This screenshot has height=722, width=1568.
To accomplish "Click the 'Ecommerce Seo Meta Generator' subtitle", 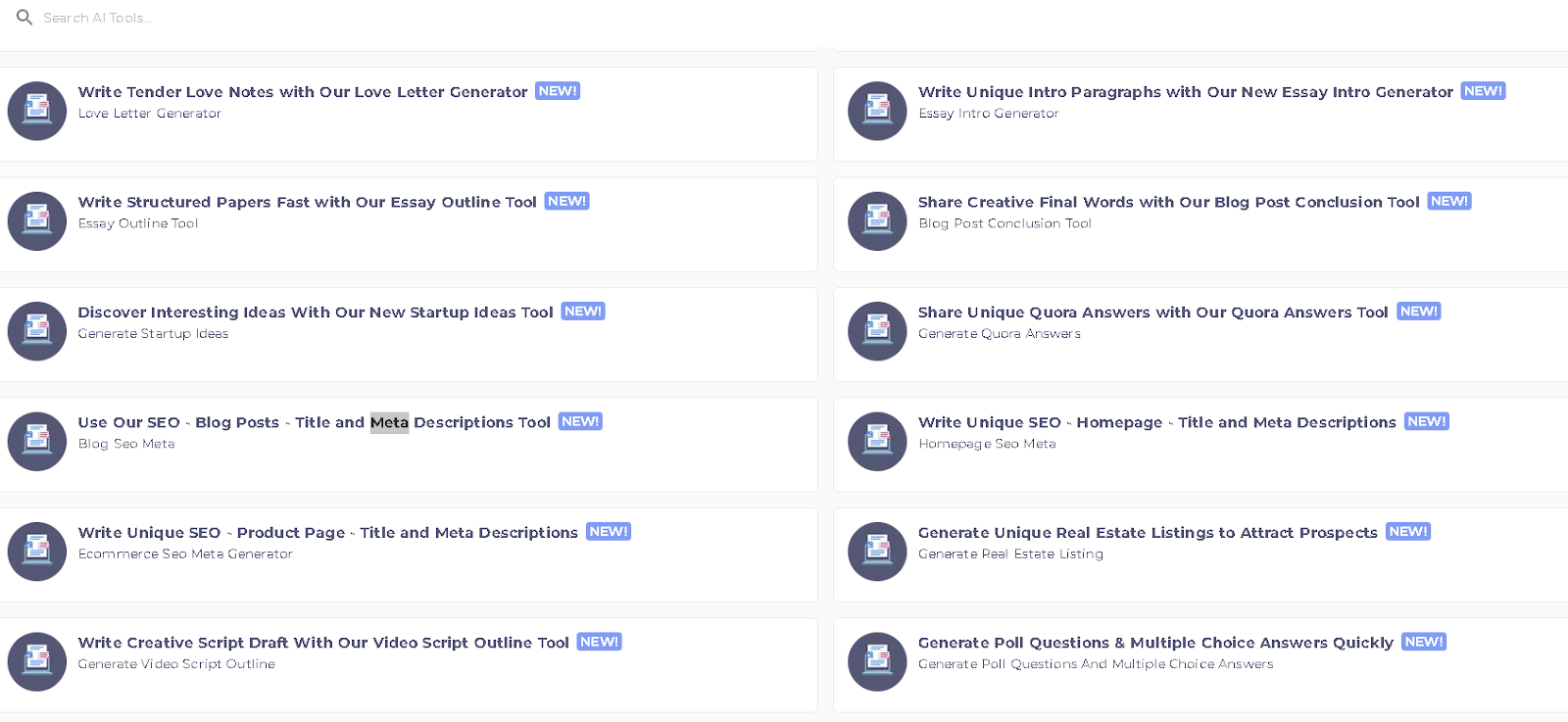I will 185,554.
